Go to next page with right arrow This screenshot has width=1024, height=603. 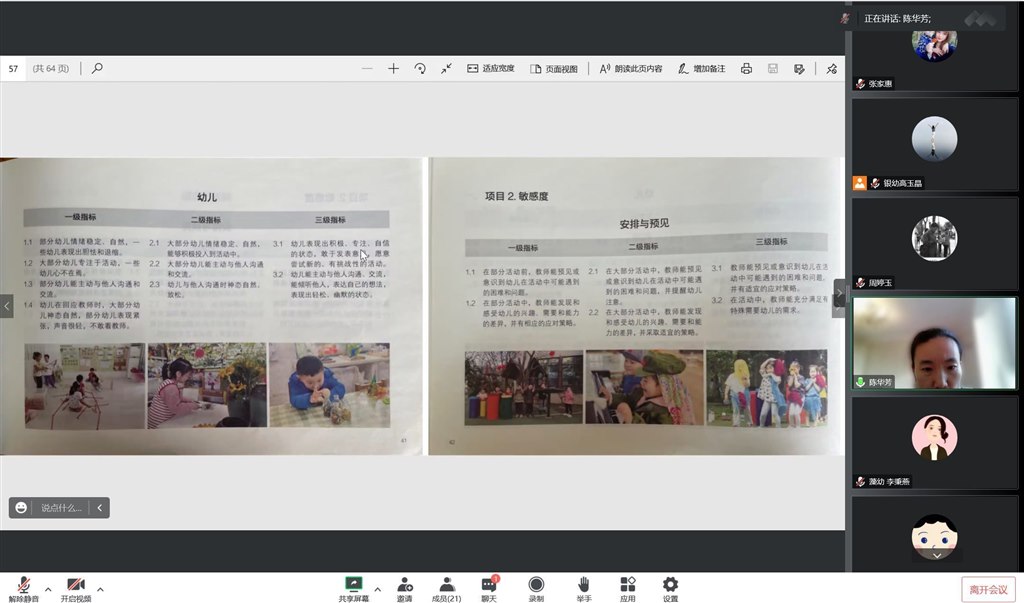pos(839,293)
